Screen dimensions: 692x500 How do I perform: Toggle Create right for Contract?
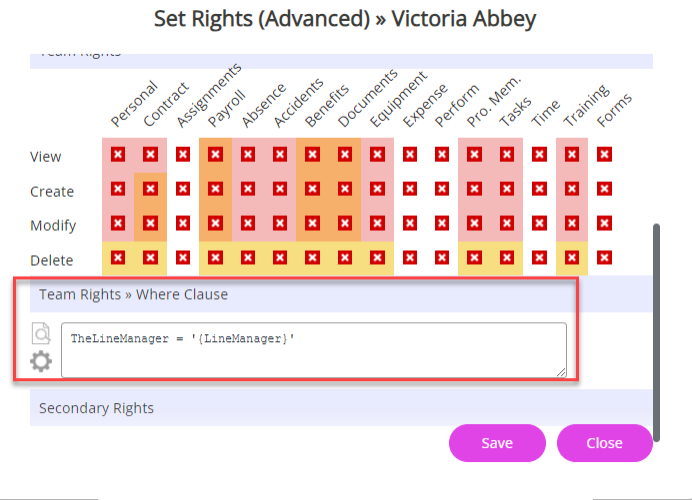coord(150,189)
